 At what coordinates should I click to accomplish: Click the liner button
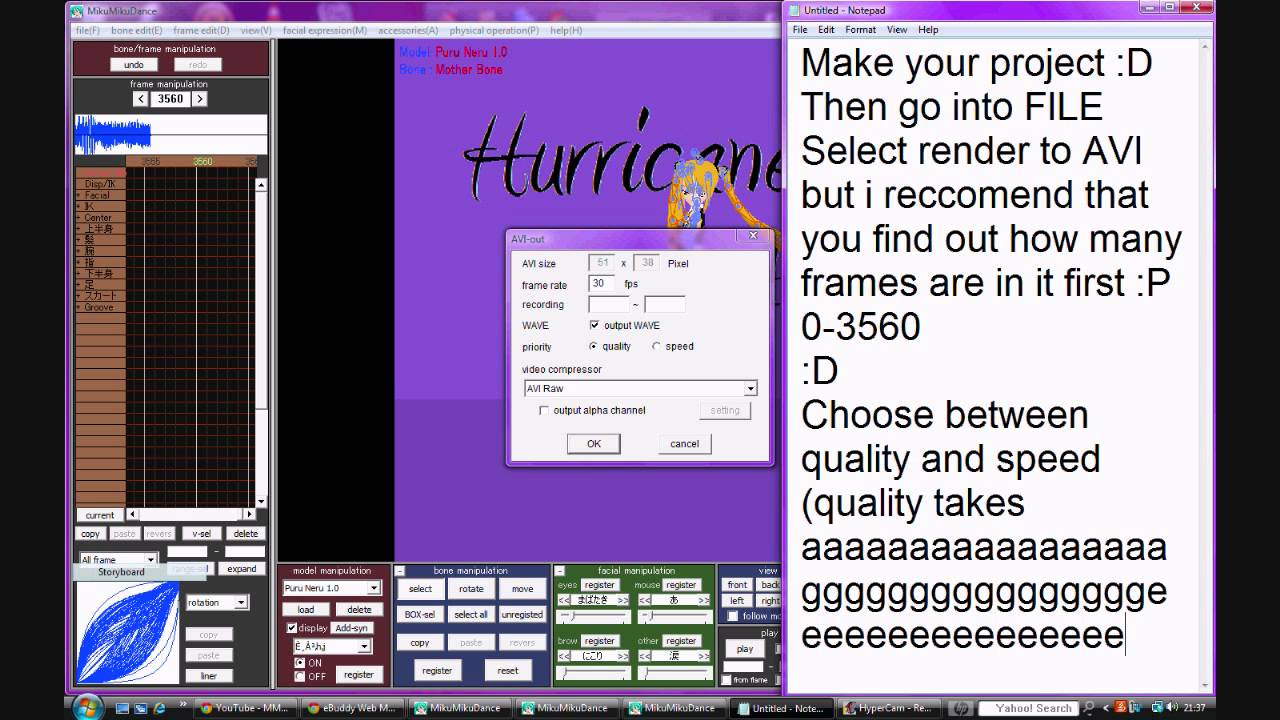point(208,676)
